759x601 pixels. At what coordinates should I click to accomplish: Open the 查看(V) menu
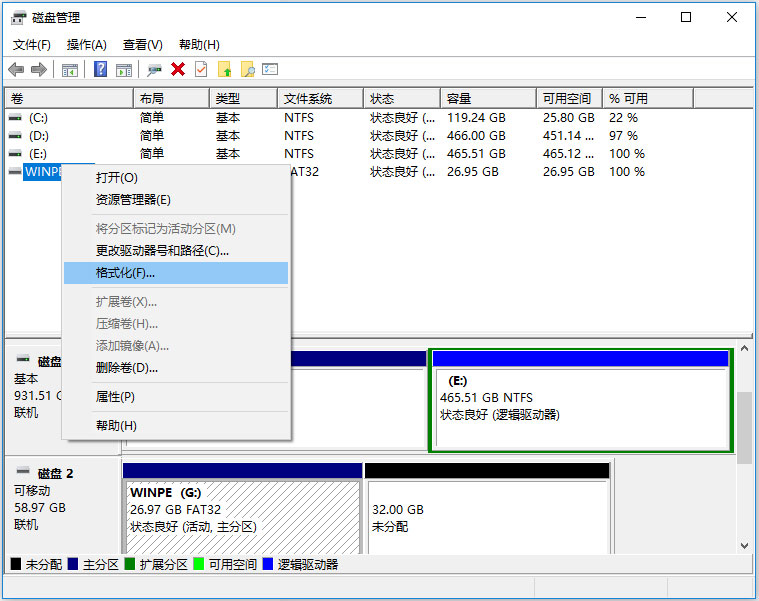pos(143,45)
